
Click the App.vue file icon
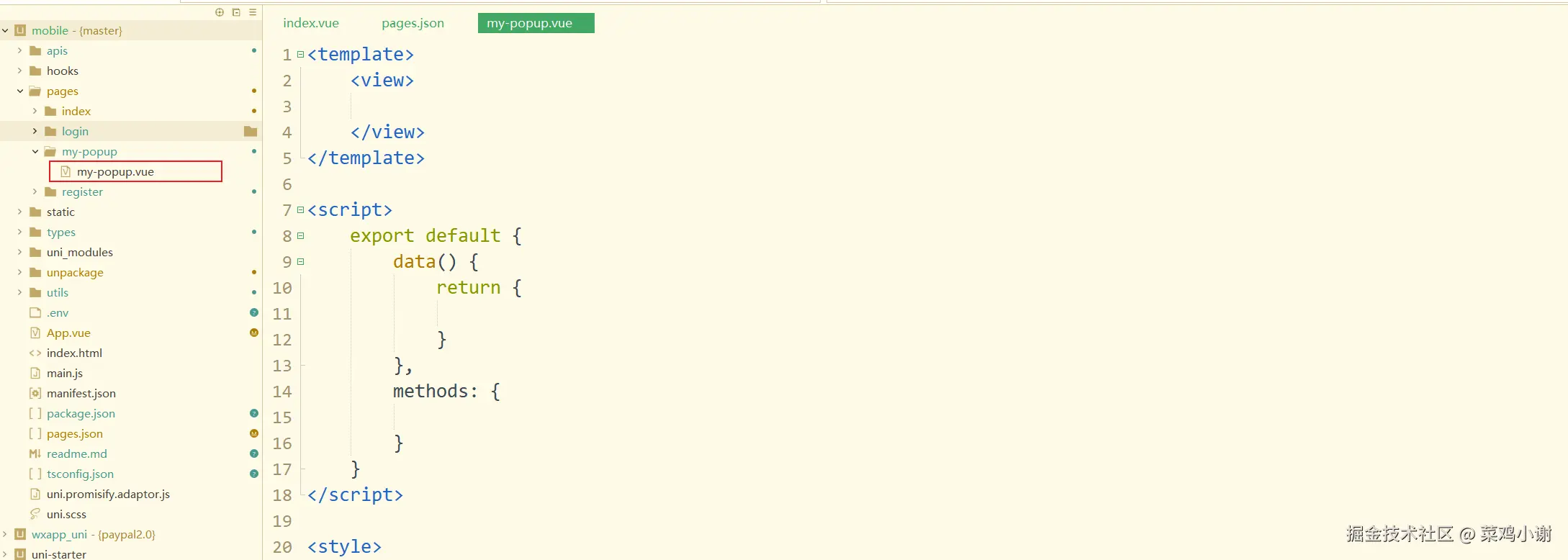[x=35, y=333]
